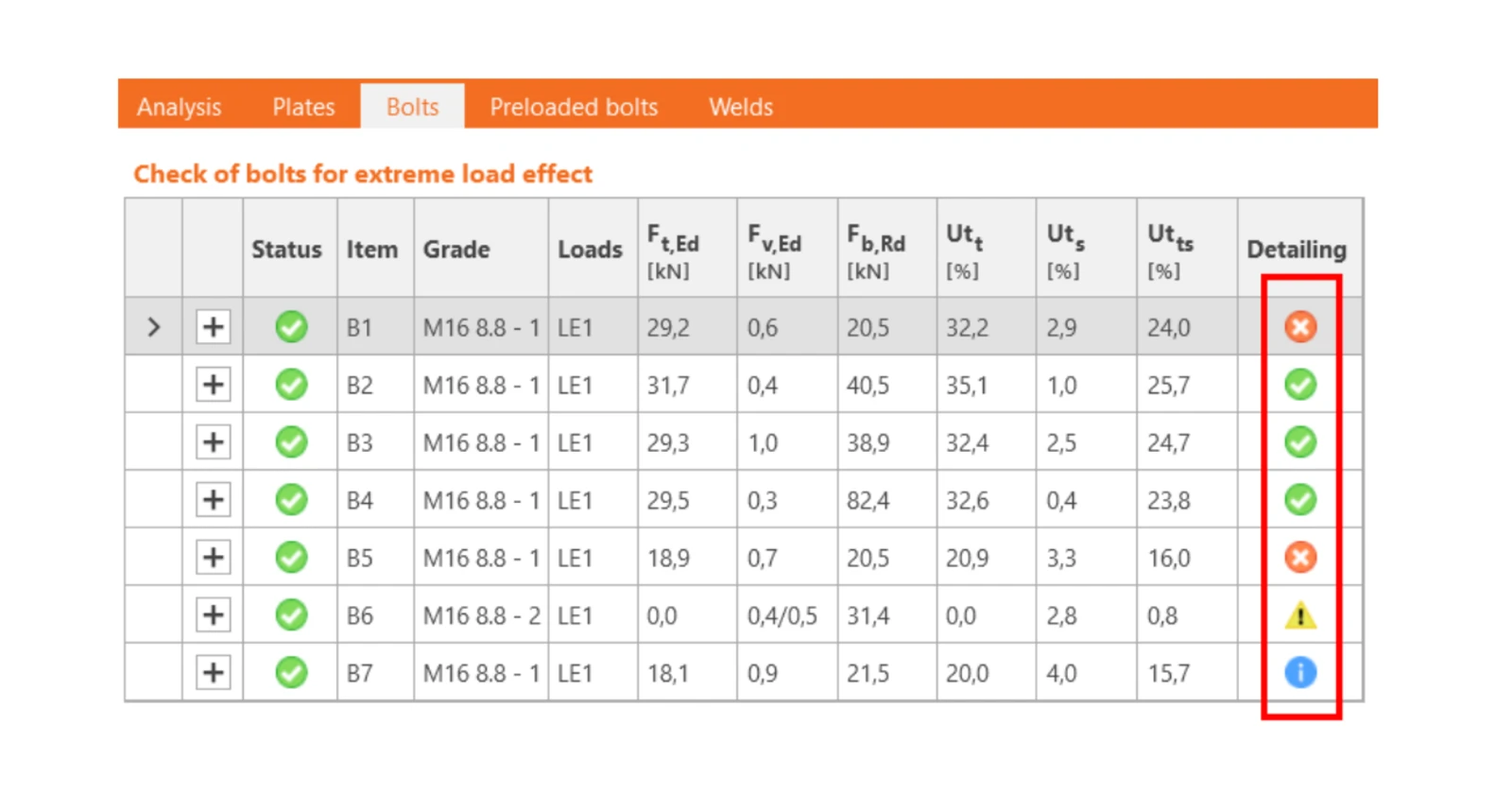The width and height of the screenshot is (1512, 794).
Task: Open the Preloaded bolts tab
Action: point(574,107)
